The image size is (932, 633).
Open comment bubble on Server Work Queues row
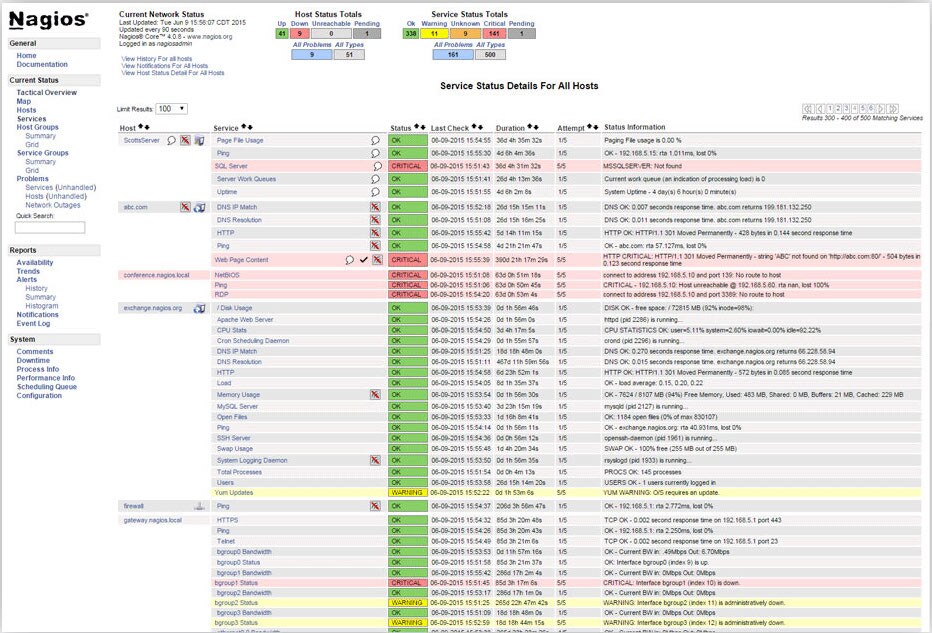click(x=375, y=179)
